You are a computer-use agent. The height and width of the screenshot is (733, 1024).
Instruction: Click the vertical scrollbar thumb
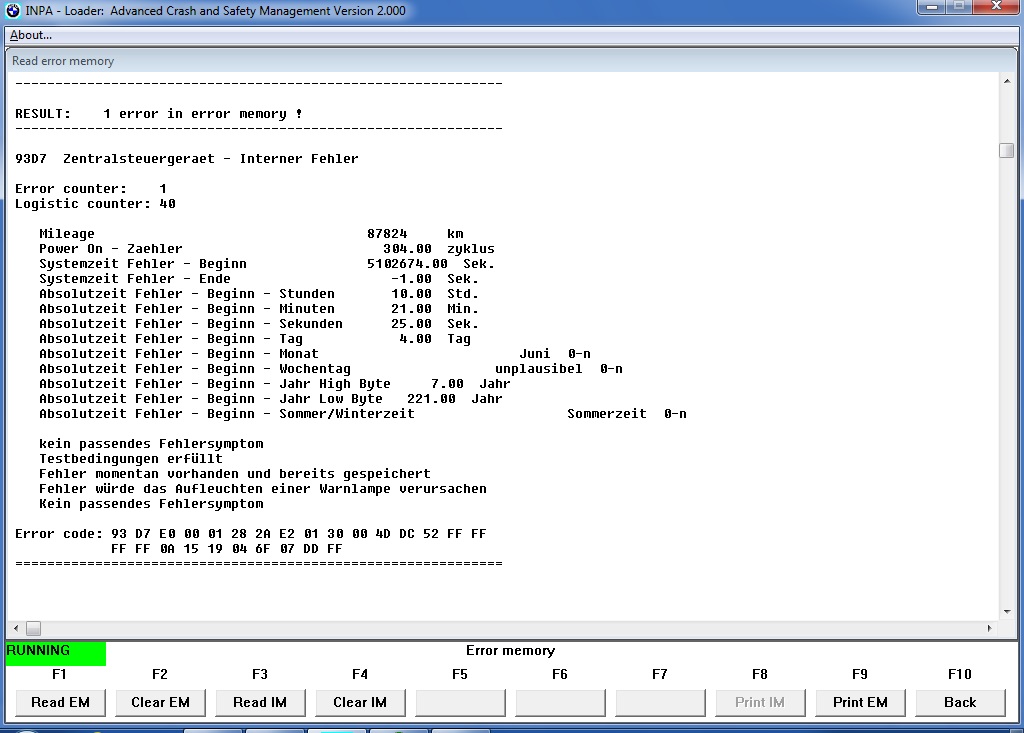(1006, 150)
